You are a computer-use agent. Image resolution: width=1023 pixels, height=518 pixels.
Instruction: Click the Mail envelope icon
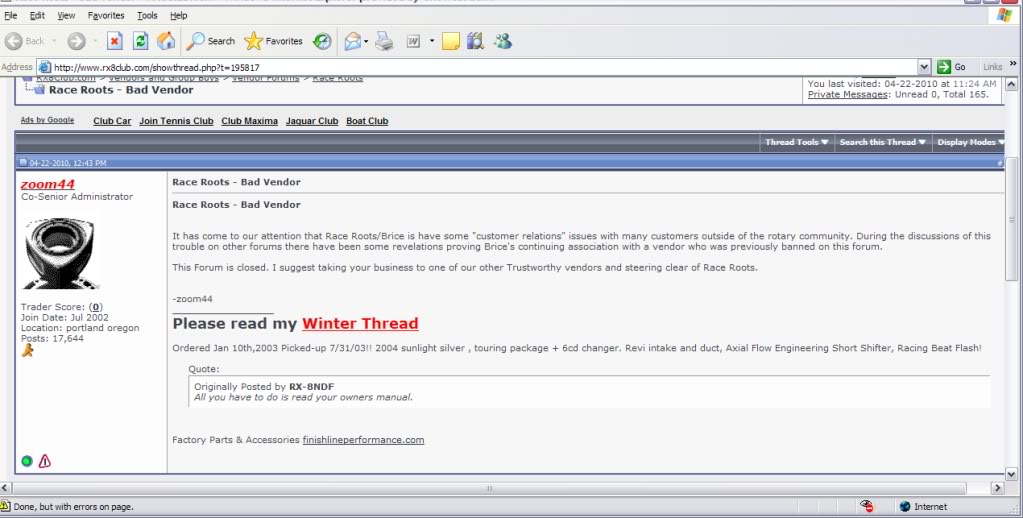click(352, 41)
